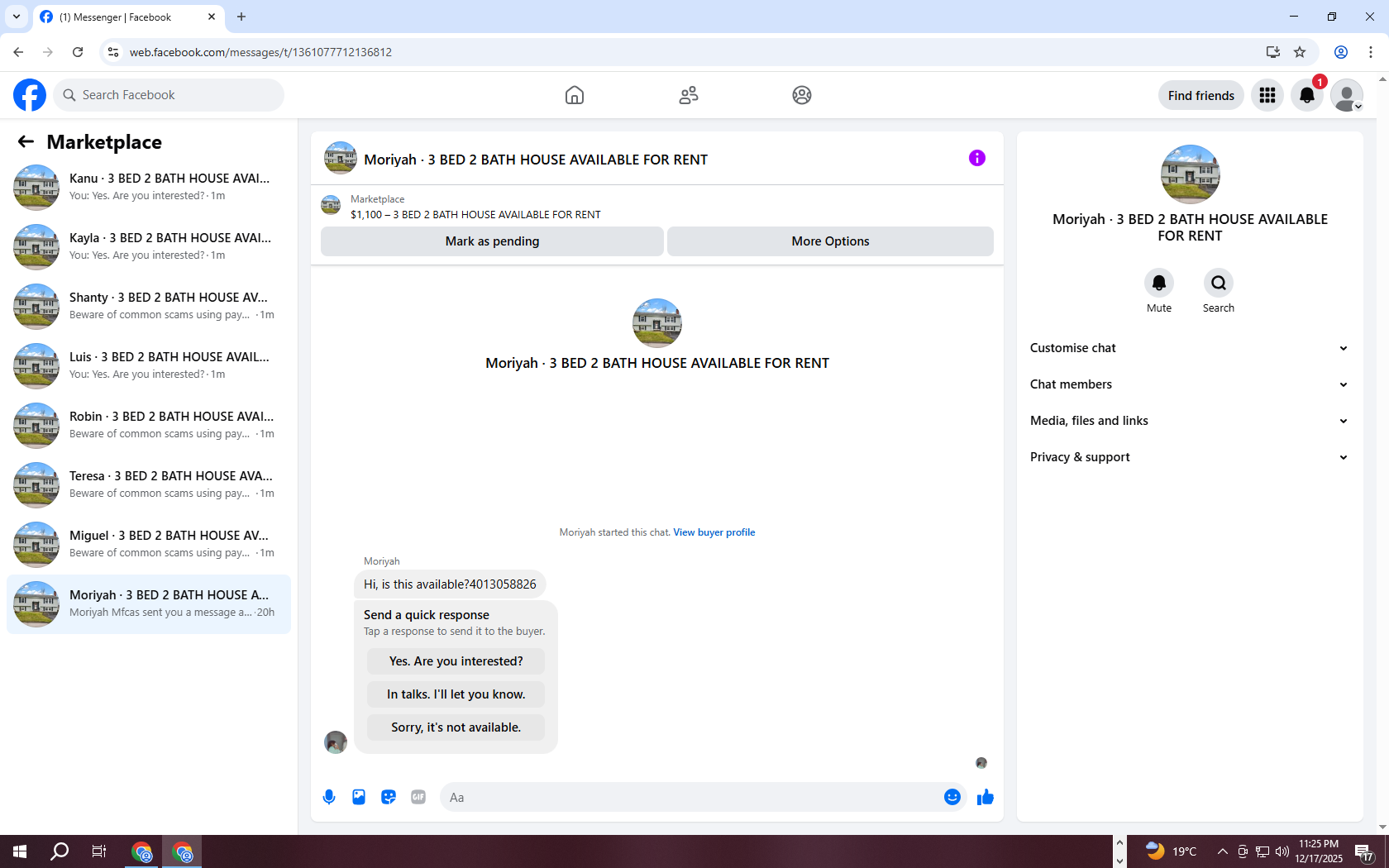Open Luis conversation in the list

149,366
